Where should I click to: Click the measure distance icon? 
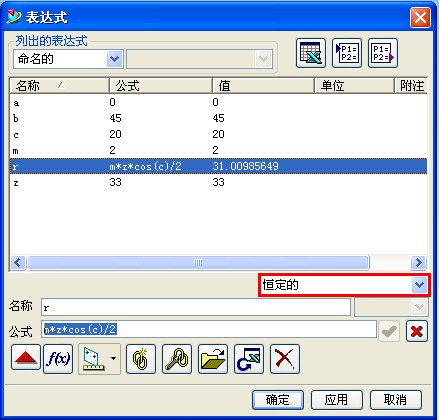93,359
